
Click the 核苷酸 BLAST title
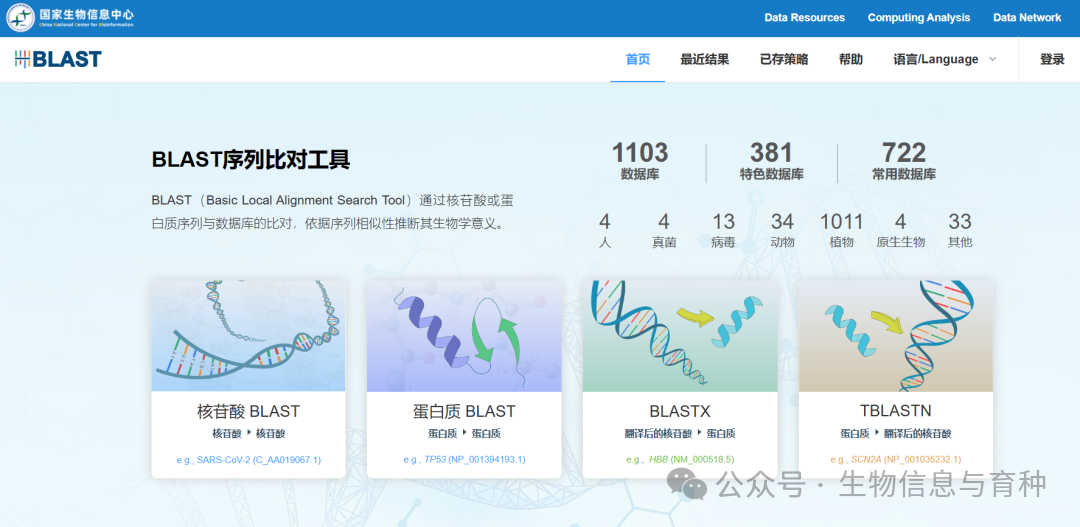tap(249, 411)
